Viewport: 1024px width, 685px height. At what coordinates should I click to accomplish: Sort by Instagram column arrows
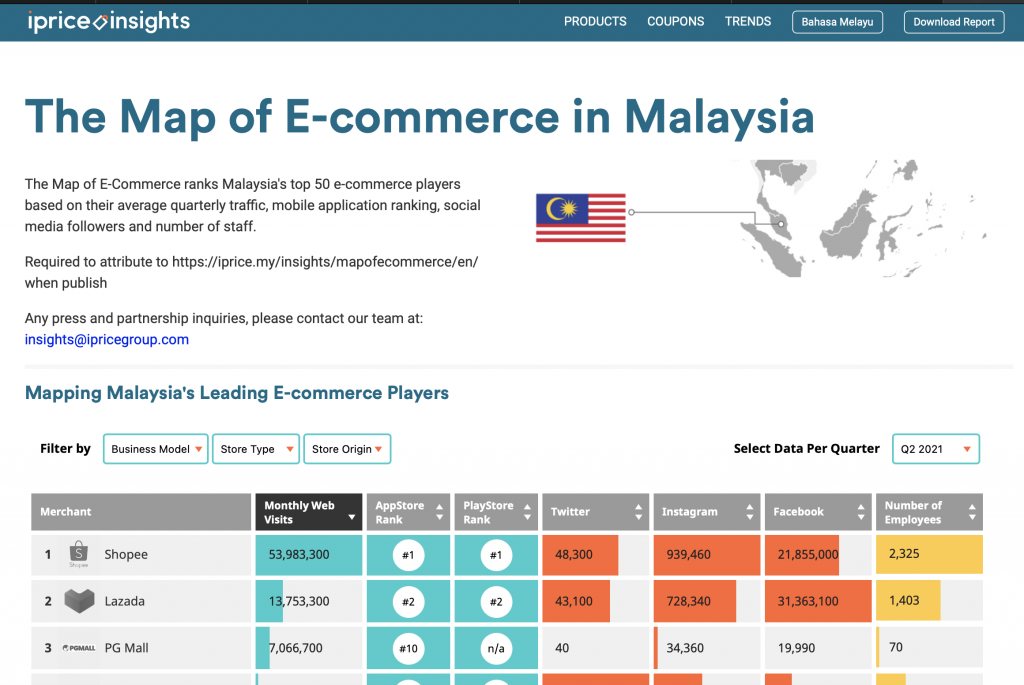click(750, 512)
